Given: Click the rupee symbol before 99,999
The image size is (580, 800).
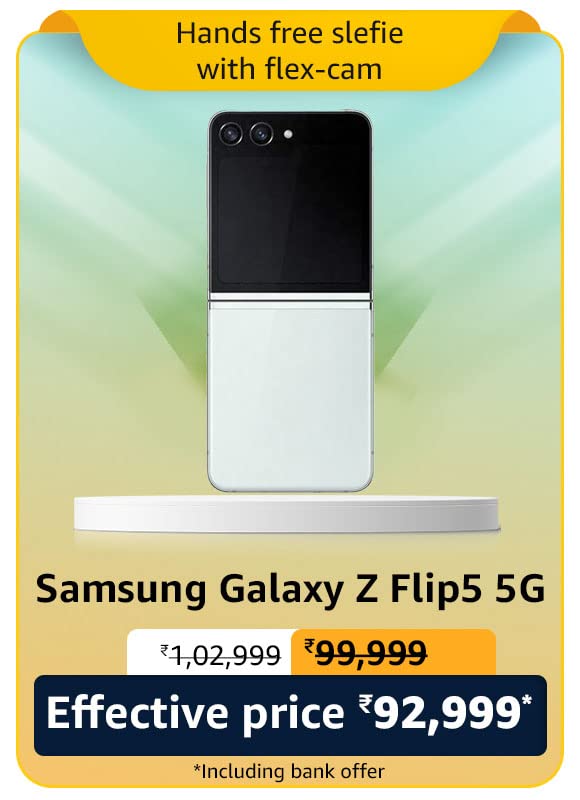Looking at the screenshot, I should (309, 646).
